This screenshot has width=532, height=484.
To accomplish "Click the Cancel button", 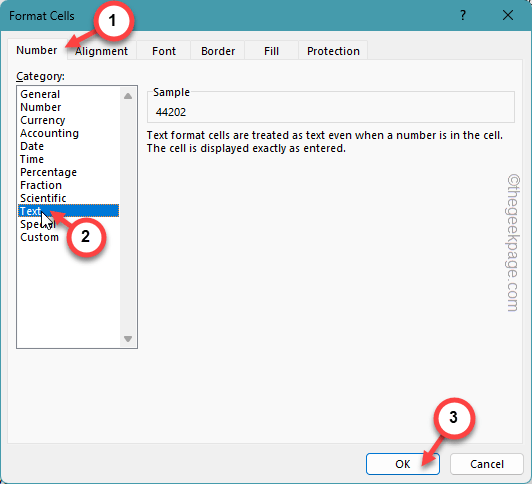I will point(487,464).
